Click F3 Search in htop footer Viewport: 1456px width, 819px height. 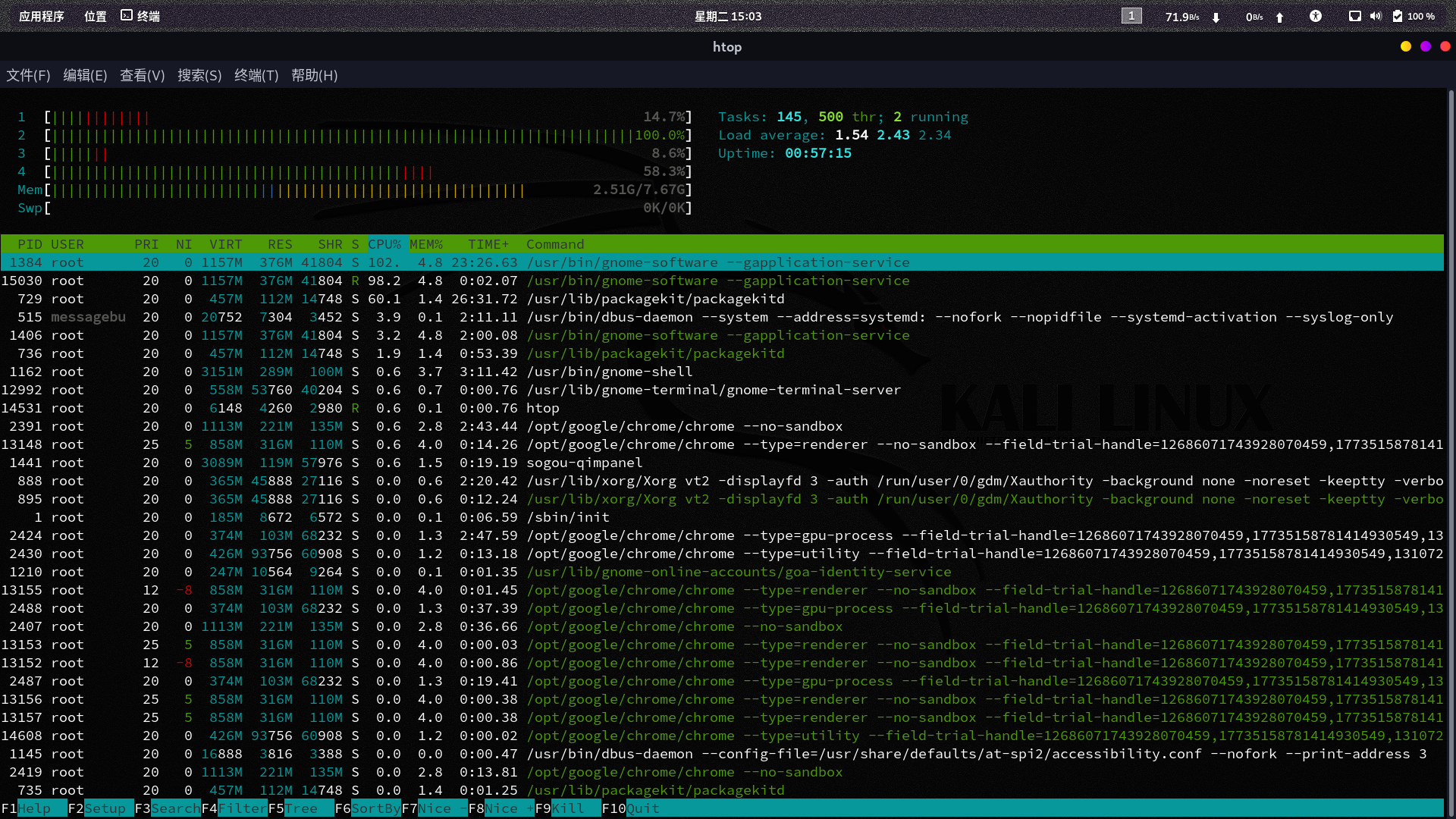[168, 808]
